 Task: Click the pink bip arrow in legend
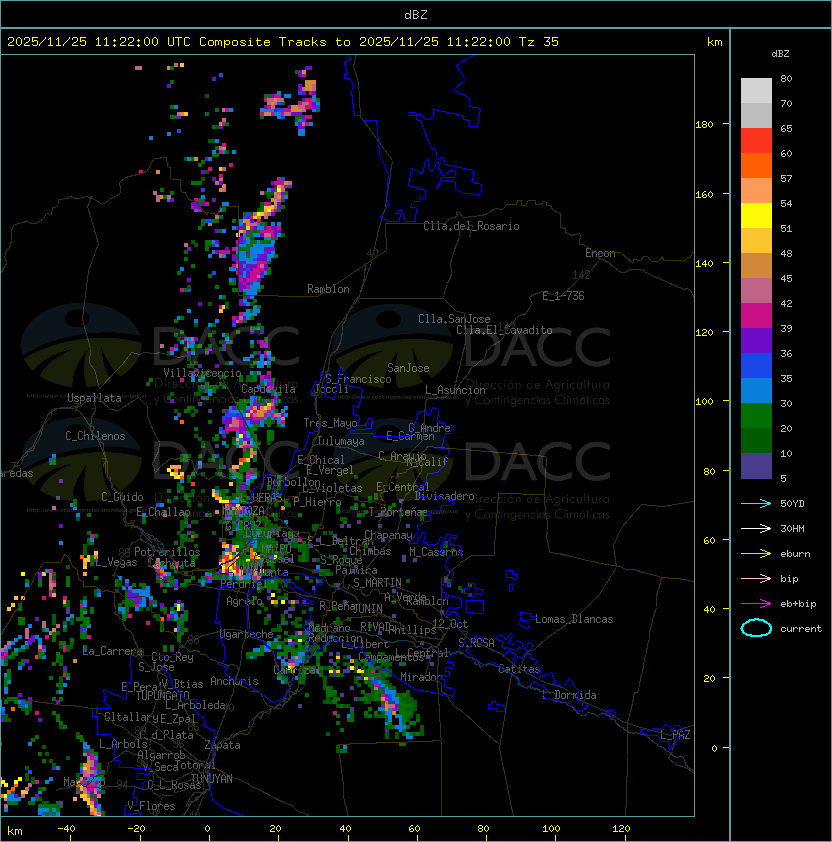tap(756, 578)
